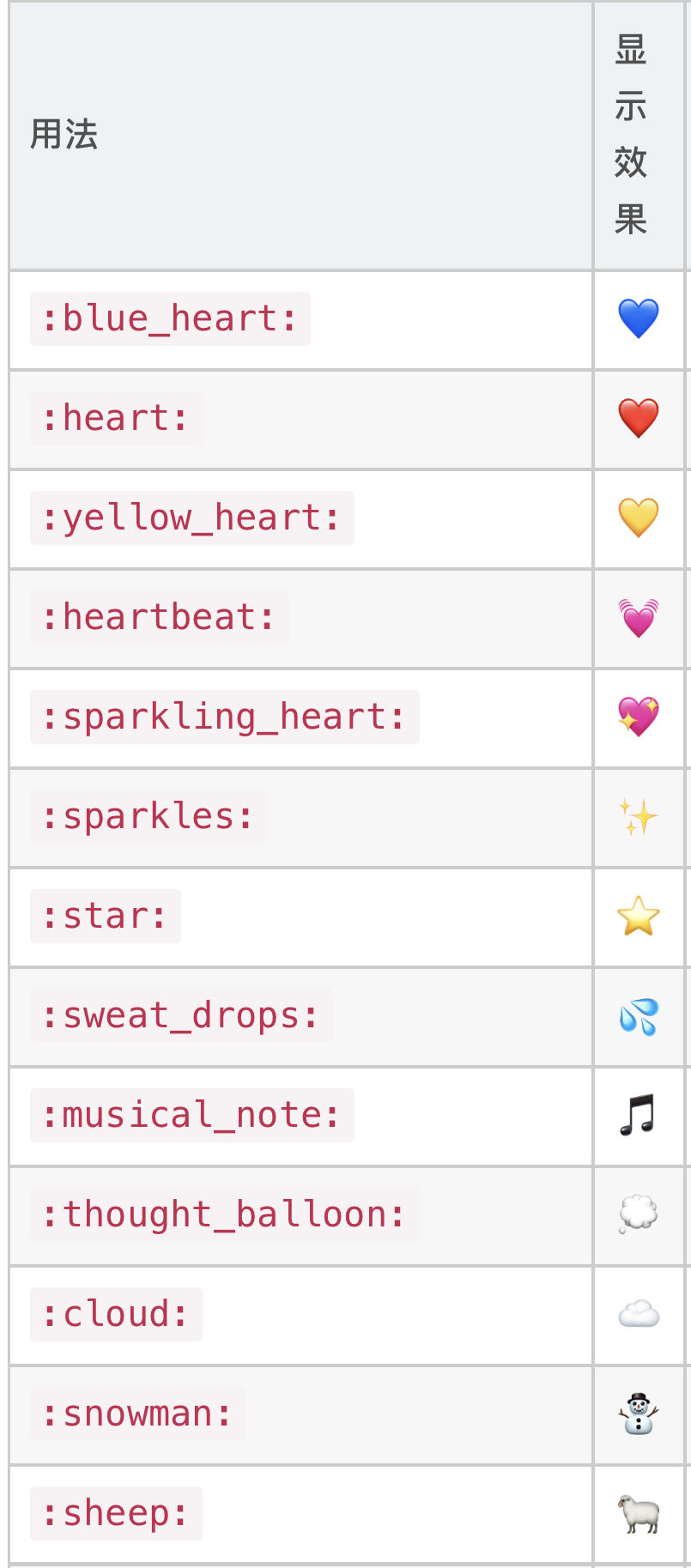Click the yellow star emoji
Viewport: 691px width, 1568px height.
tap(639, 917)
